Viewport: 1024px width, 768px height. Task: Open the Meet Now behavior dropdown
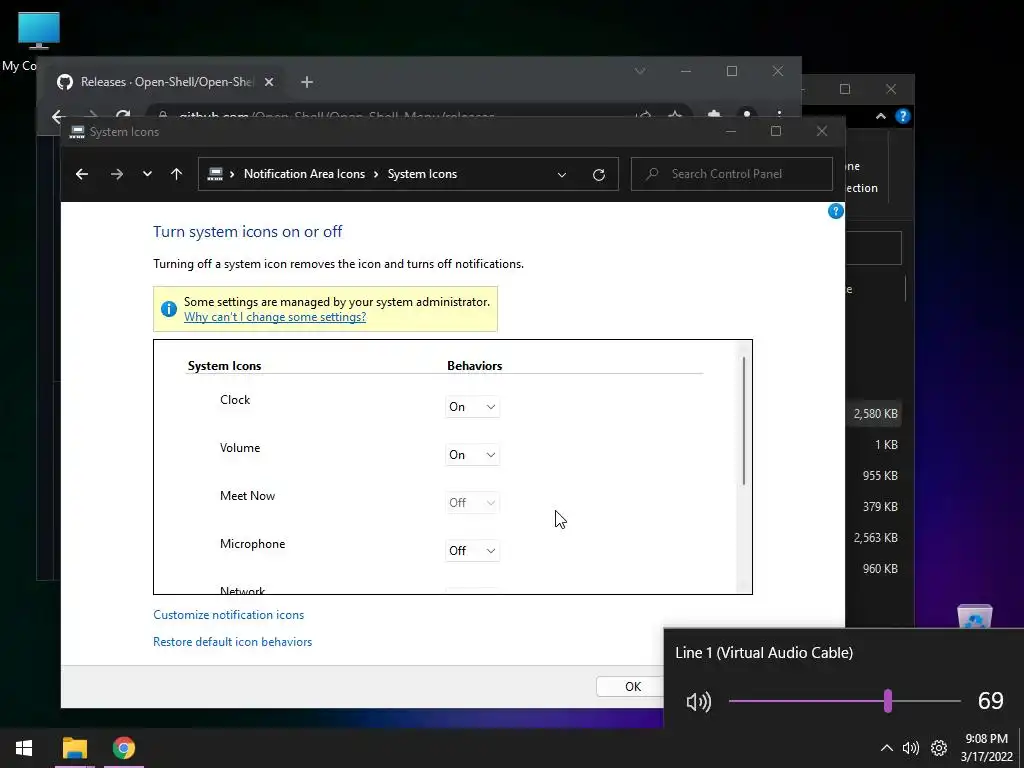(x=472, y=503)
